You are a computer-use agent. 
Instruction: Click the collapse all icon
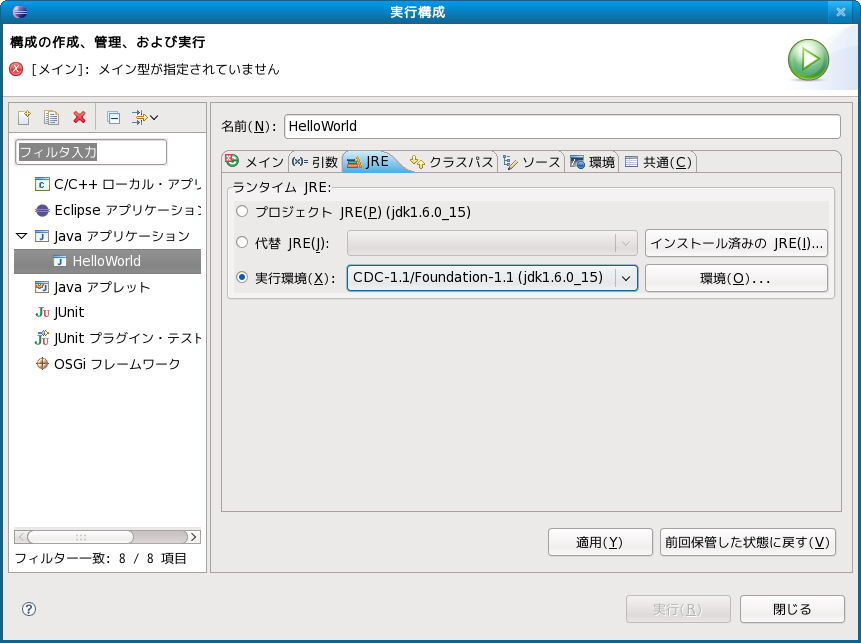(x=113, y=117)
